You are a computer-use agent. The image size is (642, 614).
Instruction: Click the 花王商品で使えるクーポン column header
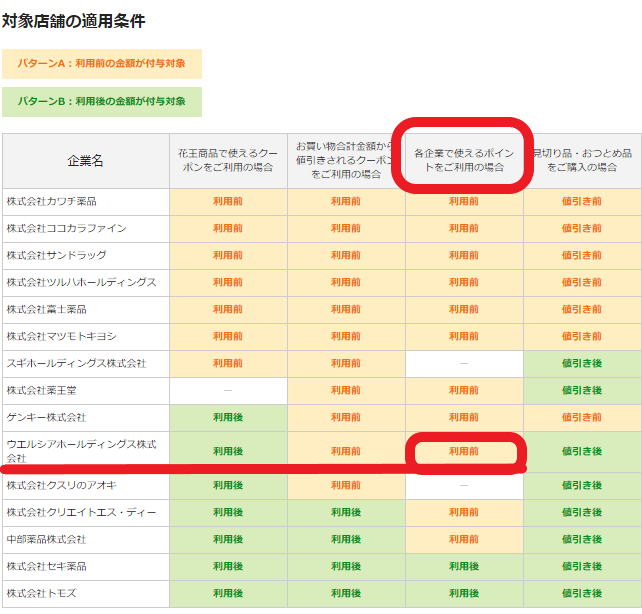tap(228, 160)
